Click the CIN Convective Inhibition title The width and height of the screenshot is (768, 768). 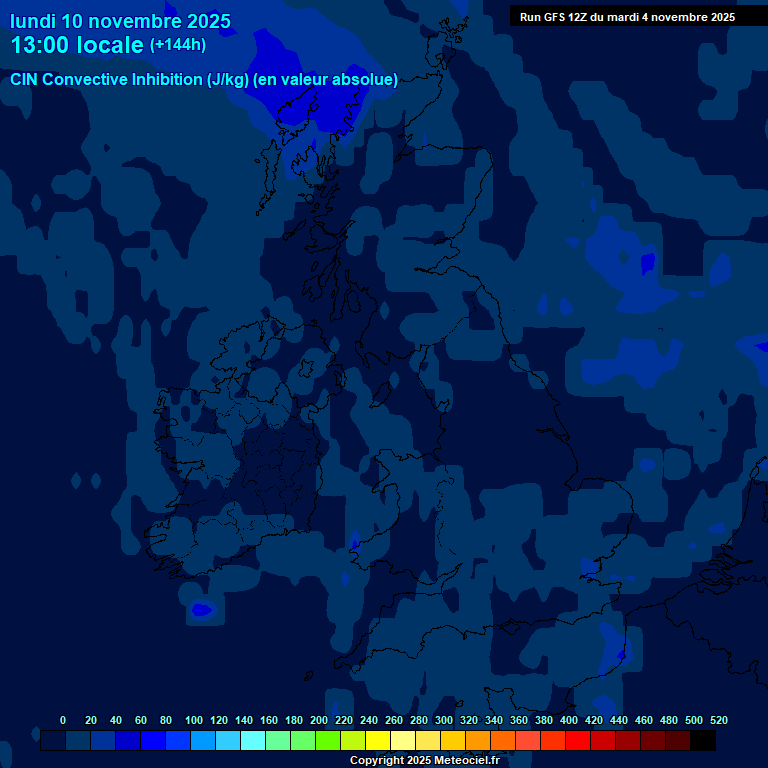click(204, 80)
